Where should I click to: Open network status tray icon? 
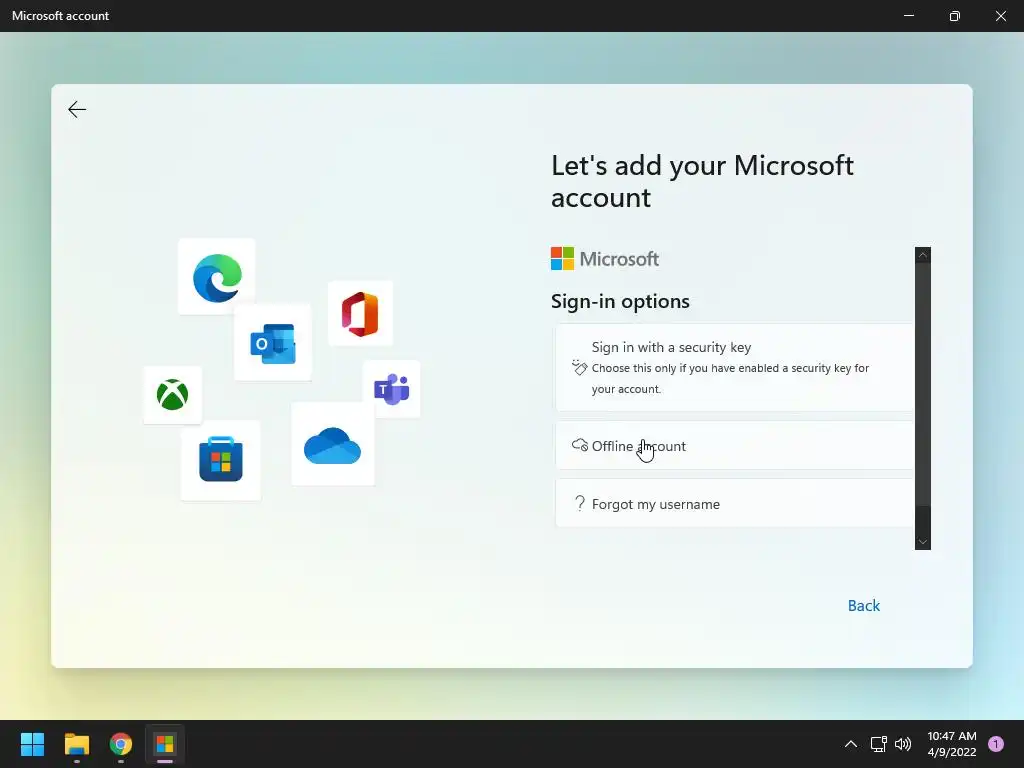pos(878,744)
